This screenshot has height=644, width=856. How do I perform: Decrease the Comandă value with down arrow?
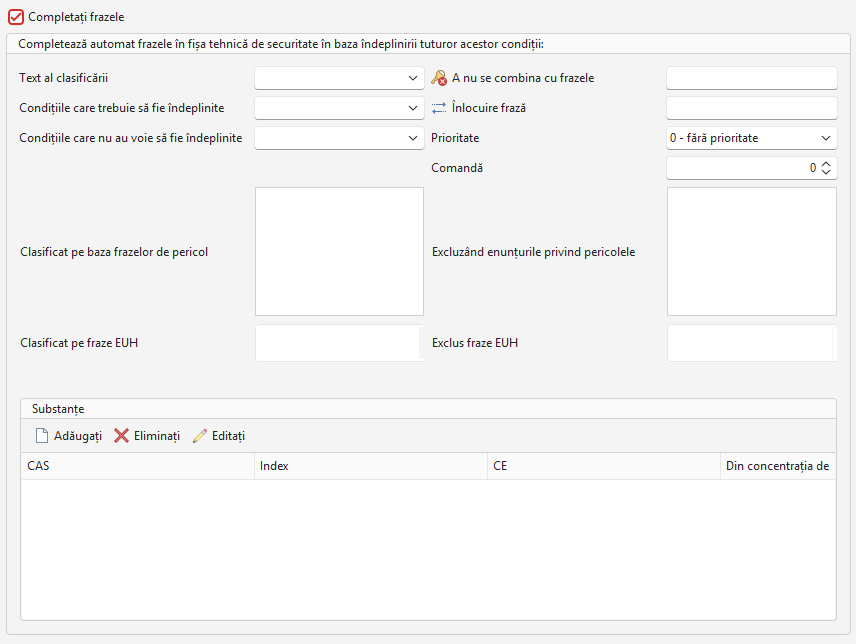(826, 172)
